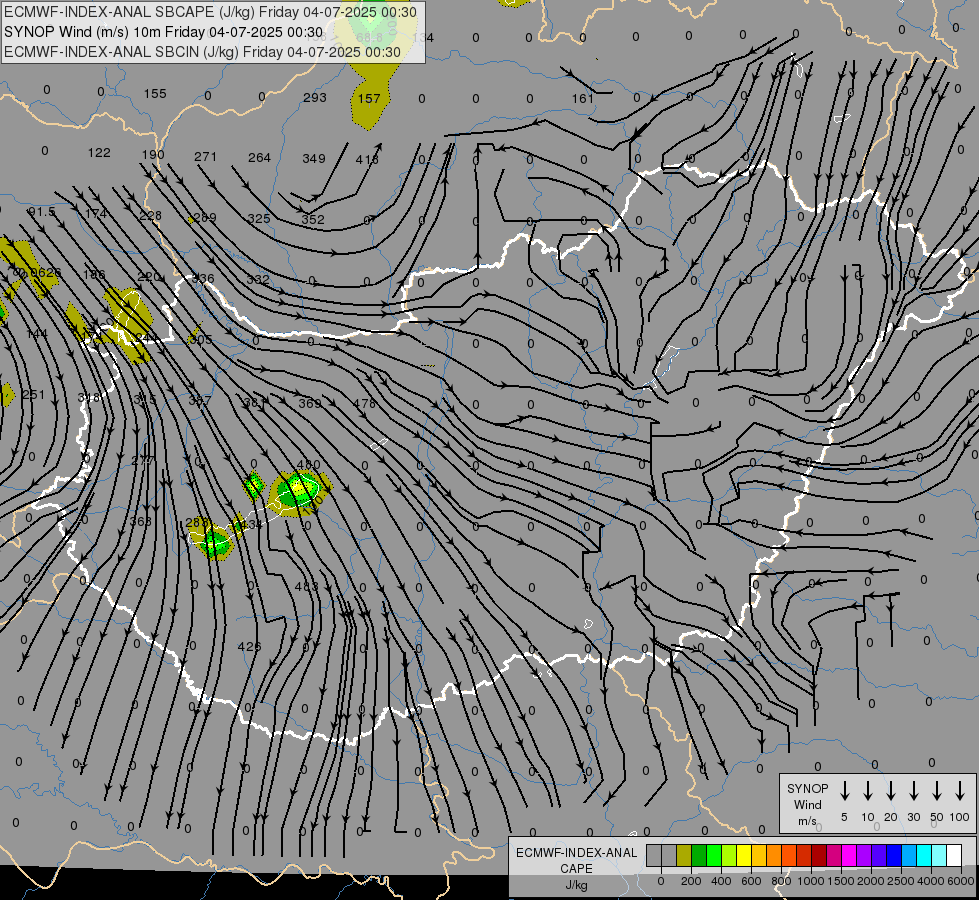Click the map value 476
The height and width of the screenshot is (900, 979).
pos(365,403)
